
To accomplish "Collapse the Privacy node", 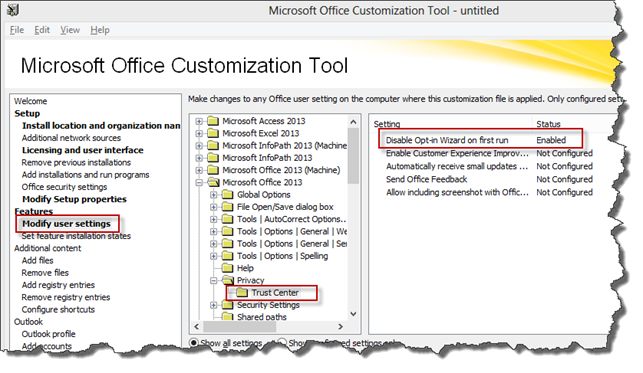I will [214, 281].
